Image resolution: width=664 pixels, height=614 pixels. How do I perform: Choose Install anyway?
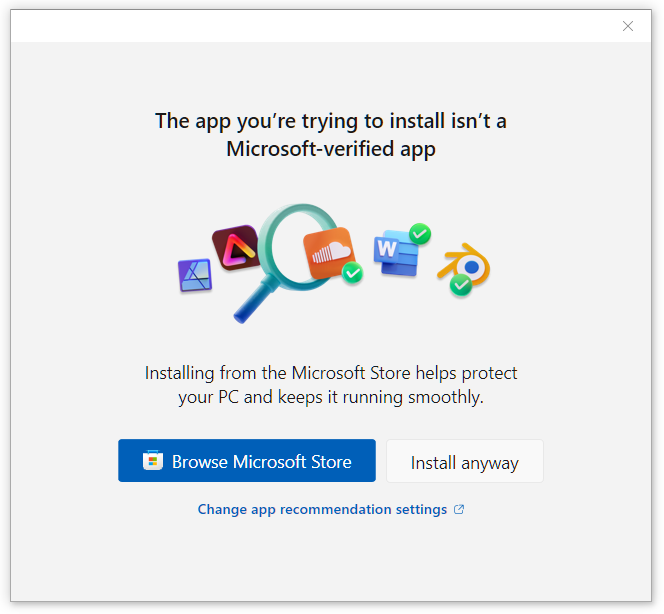[465, 462]
